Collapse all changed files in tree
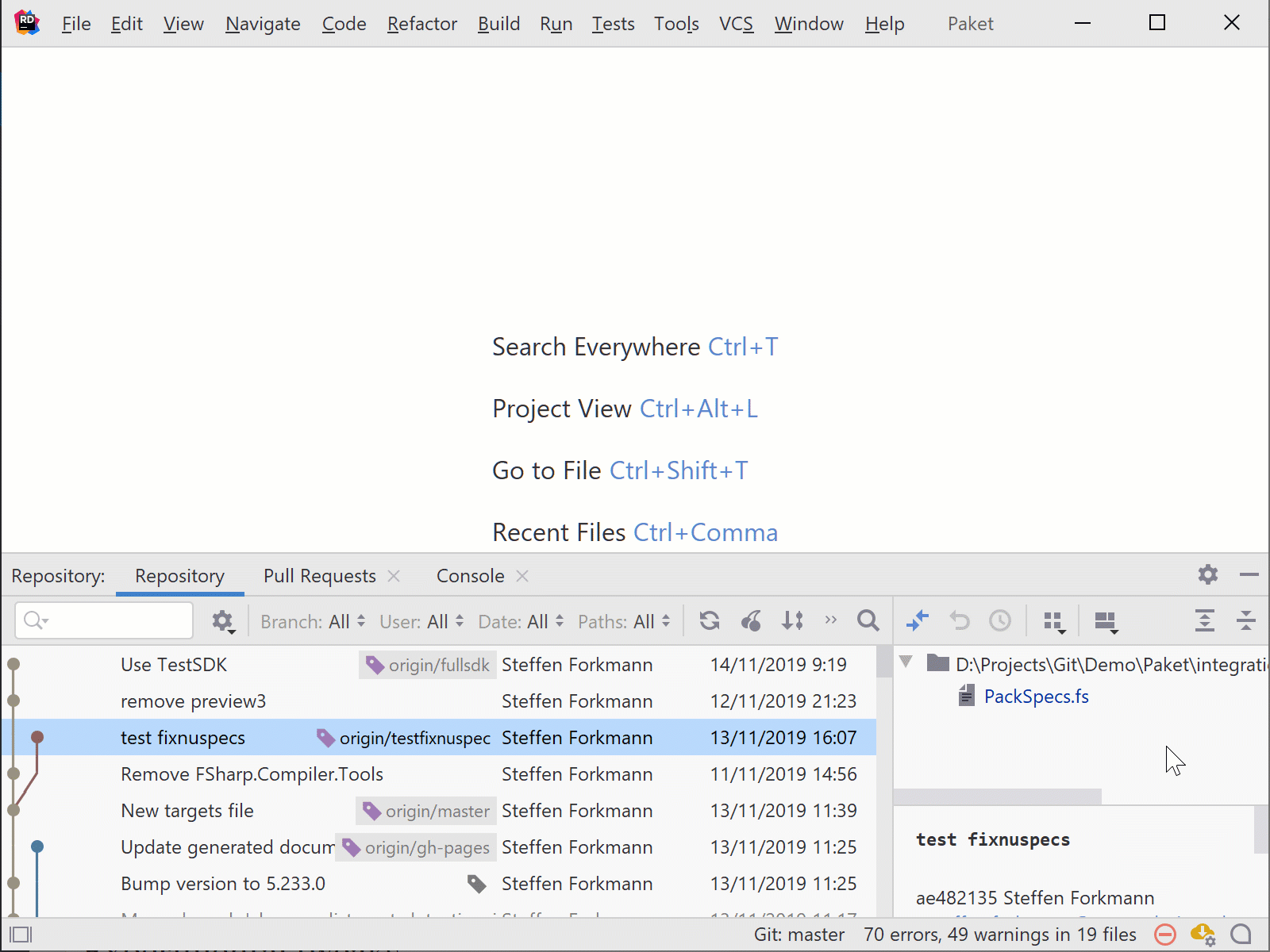The width and height of the screenshot is (1270, 952). click(x=1245, y=621)
